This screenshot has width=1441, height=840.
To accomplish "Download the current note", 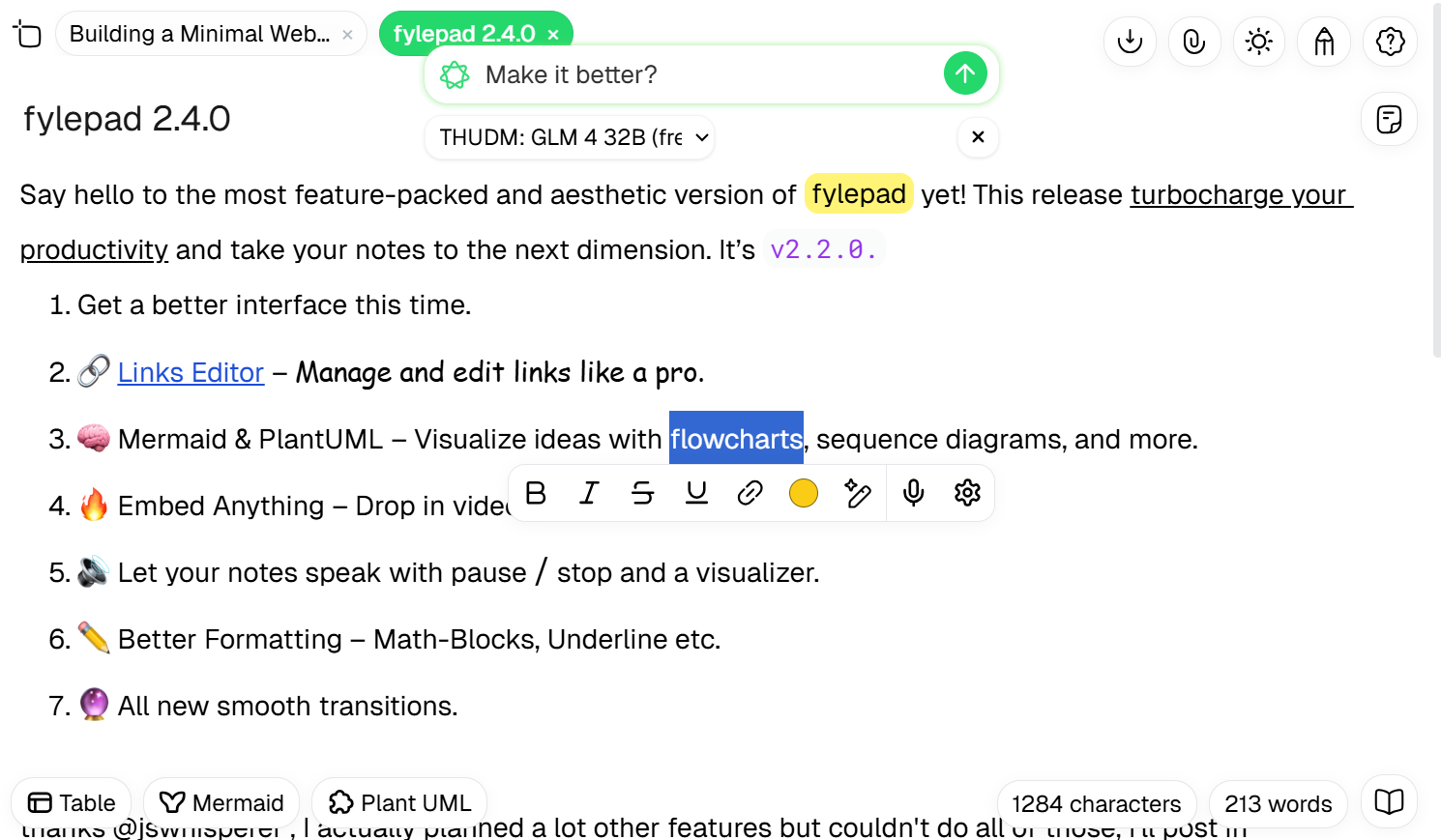I will point(1130,42).
